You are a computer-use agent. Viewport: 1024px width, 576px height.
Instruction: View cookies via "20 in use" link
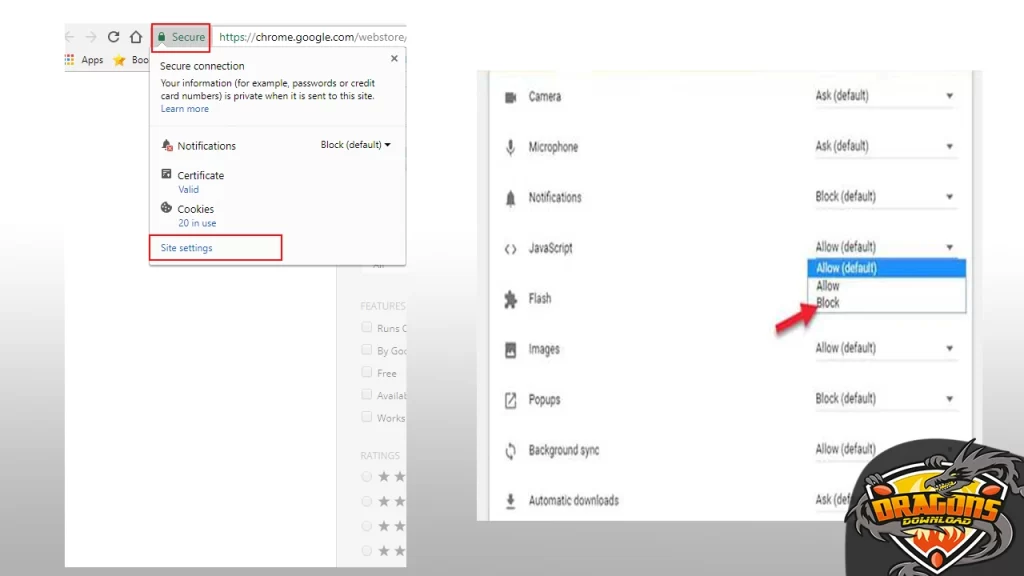tap(197, 223)
